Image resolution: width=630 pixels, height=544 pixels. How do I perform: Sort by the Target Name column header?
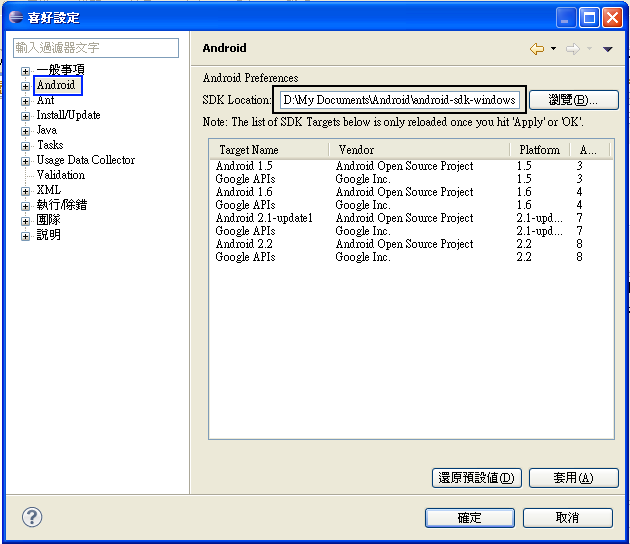[x=269, y=150]
